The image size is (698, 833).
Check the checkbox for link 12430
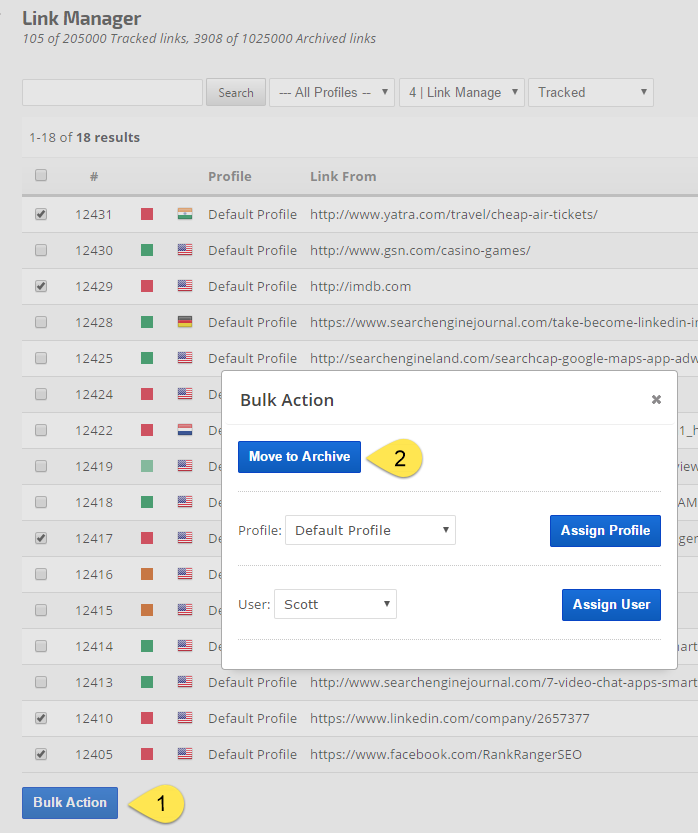click(41, 250)
